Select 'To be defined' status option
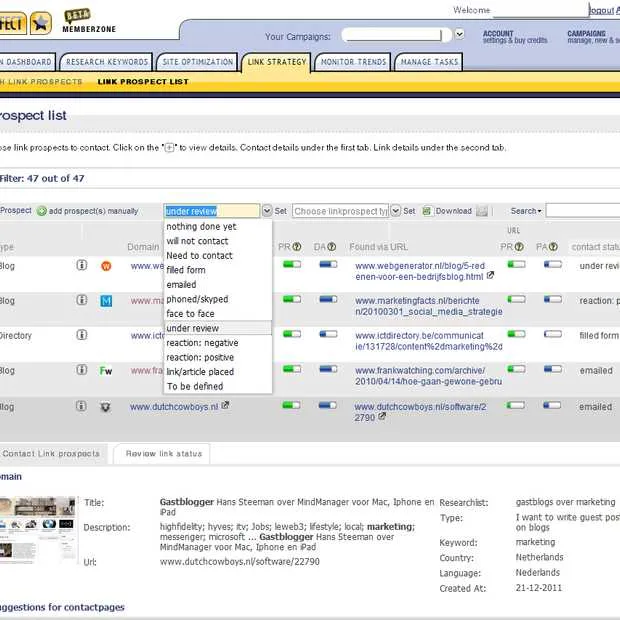The image size is (620, 620). (x=218, y=386)
